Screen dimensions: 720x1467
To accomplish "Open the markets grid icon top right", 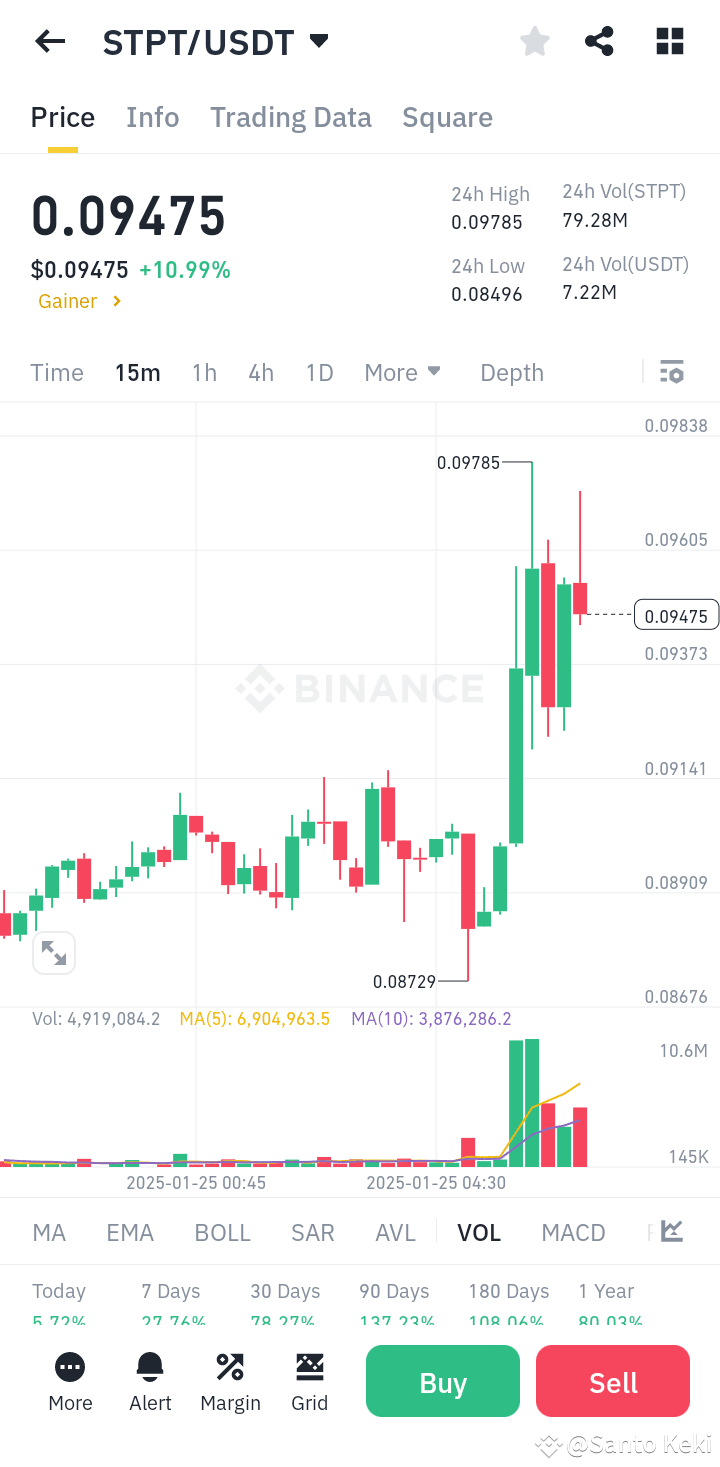I will click(x=669, y=41).
